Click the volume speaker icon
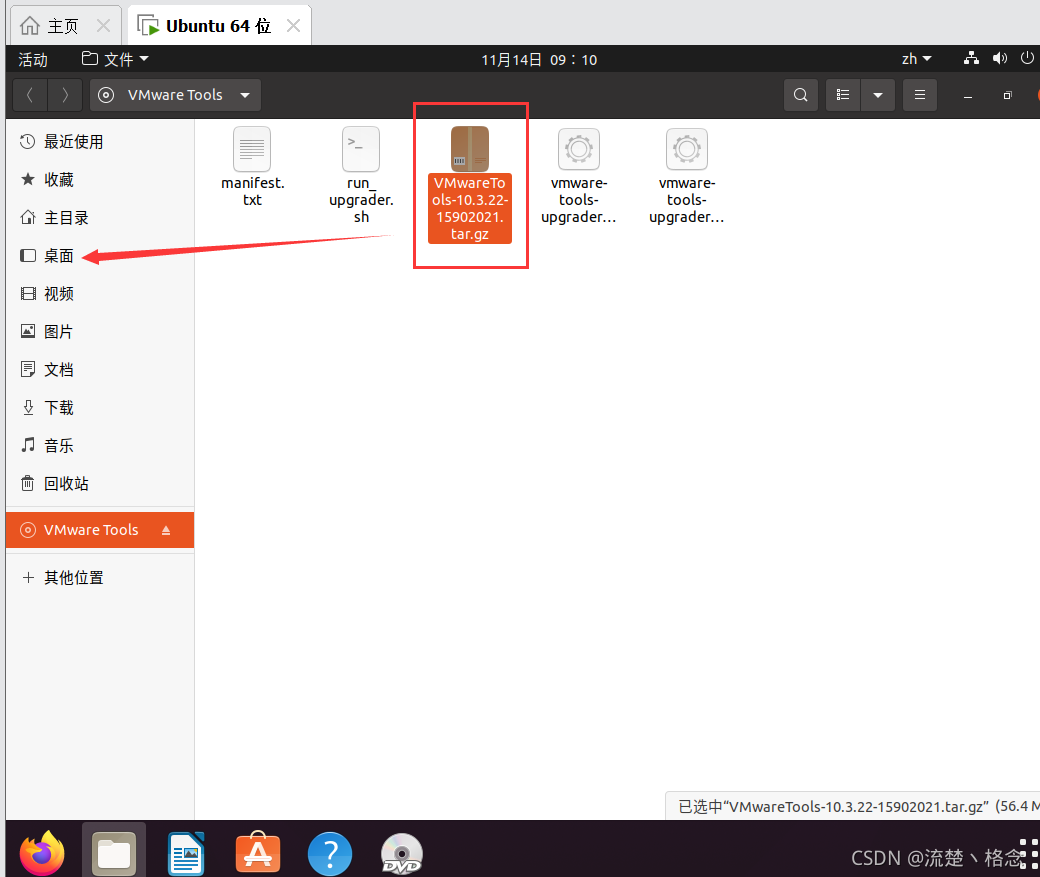1040x877 pixels. 1000,58
